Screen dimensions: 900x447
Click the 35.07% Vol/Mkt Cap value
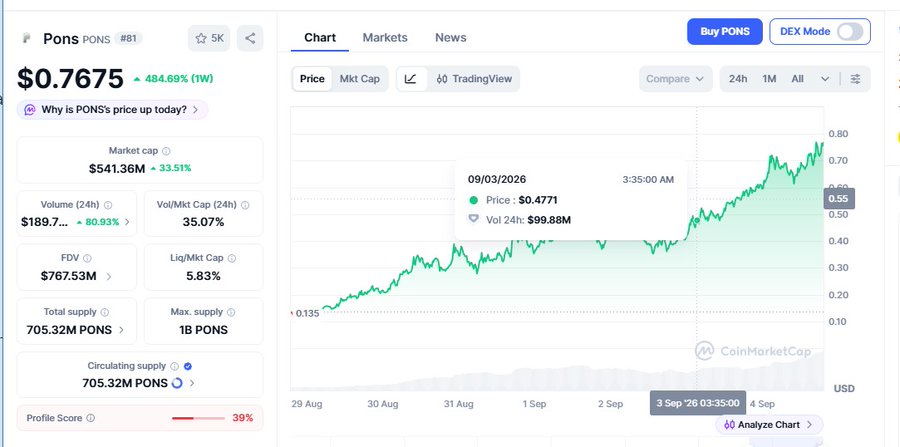[203, 222]
